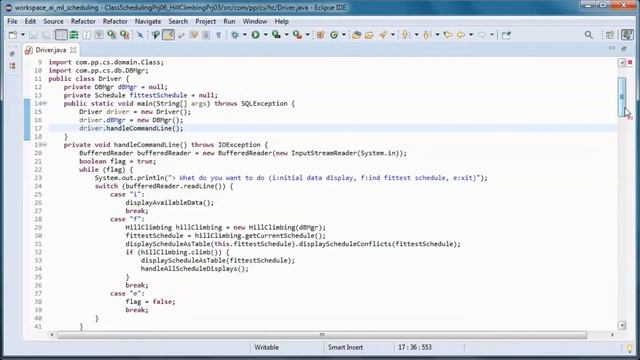Screen dimensions: 640x360
Task: Open the Search toolbar dropdown arrow
Action: coord(393,35)
